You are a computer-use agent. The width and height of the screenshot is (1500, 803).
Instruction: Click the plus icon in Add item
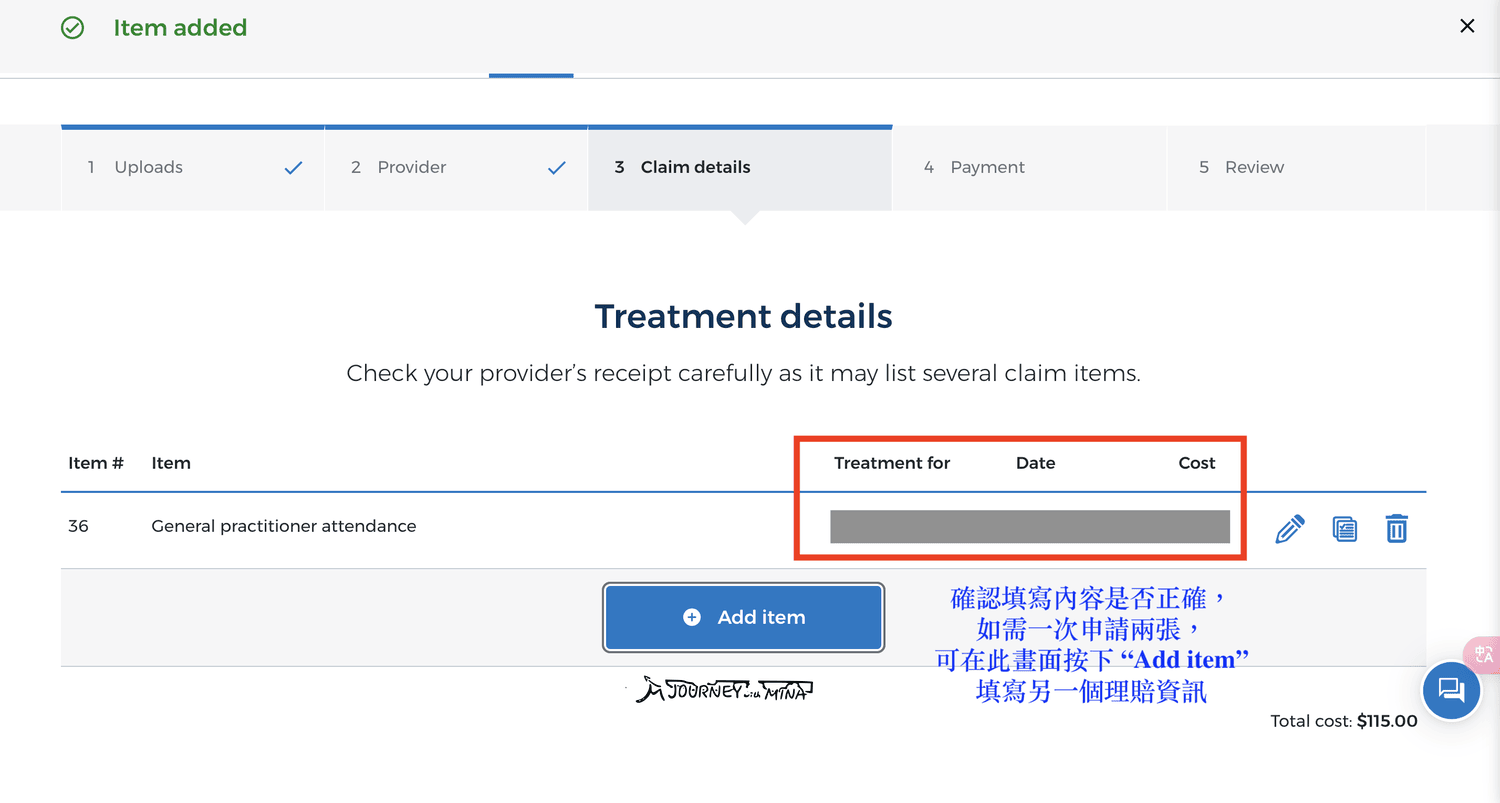691,618
